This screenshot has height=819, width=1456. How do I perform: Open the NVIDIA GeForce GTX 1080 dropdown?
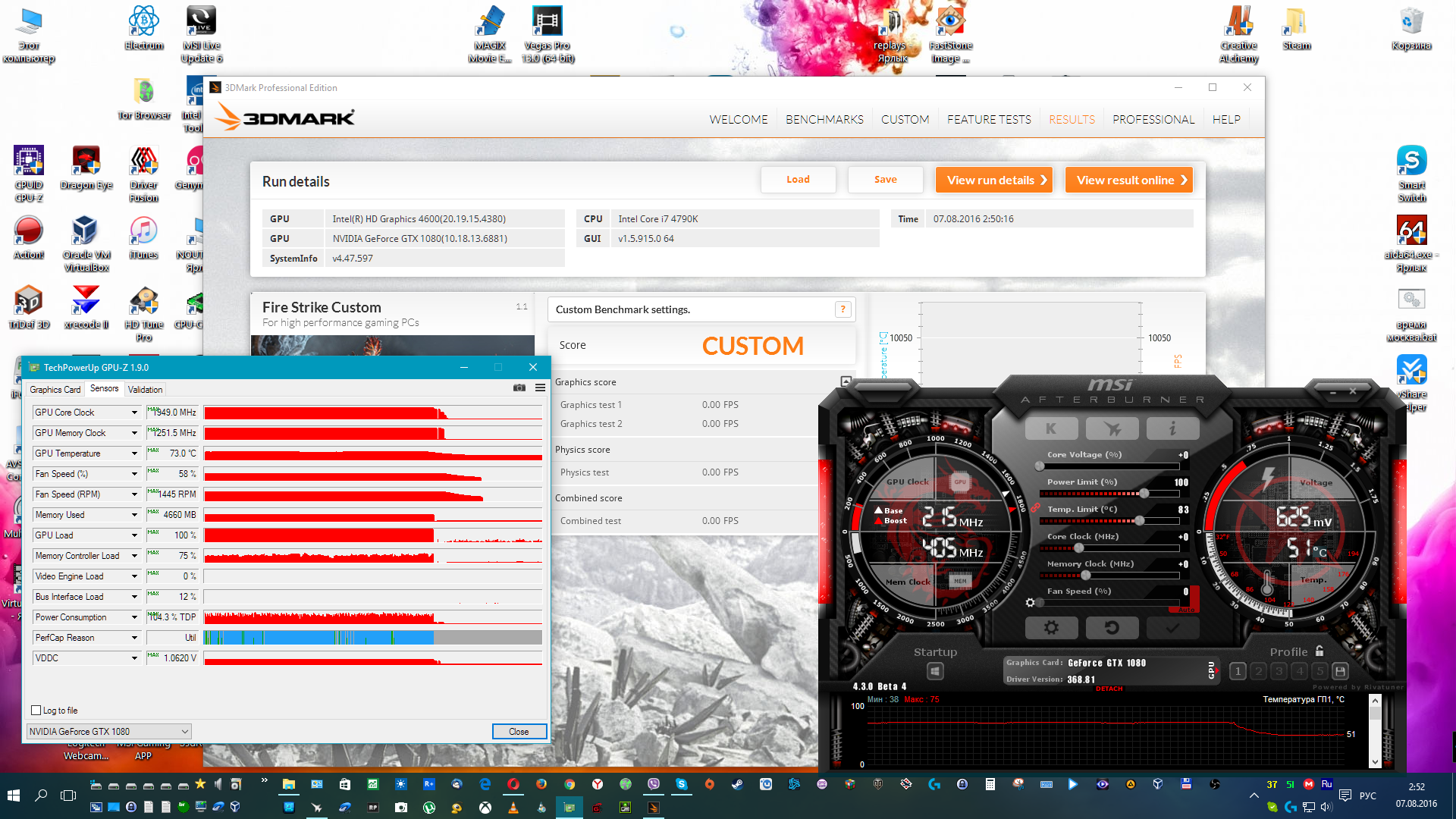tap(108, 732)
